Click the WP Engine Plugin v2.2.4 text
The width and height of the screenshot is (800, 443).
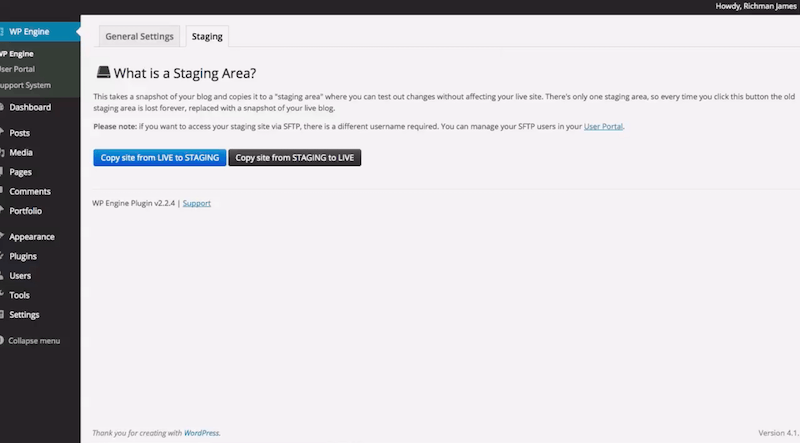133,203
